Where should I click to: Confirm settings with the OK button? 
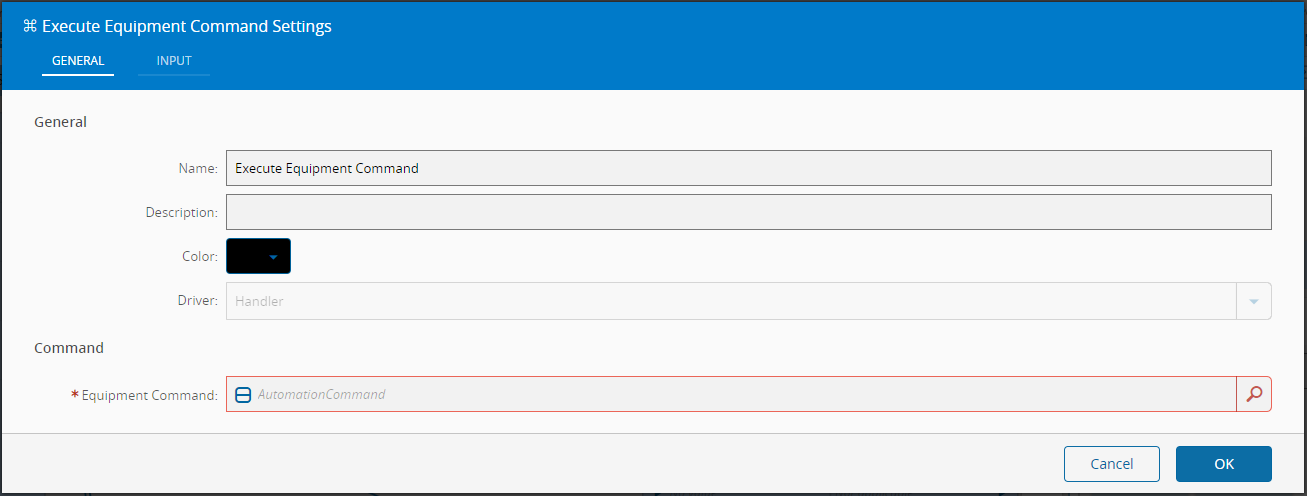tap(1223, 464)
